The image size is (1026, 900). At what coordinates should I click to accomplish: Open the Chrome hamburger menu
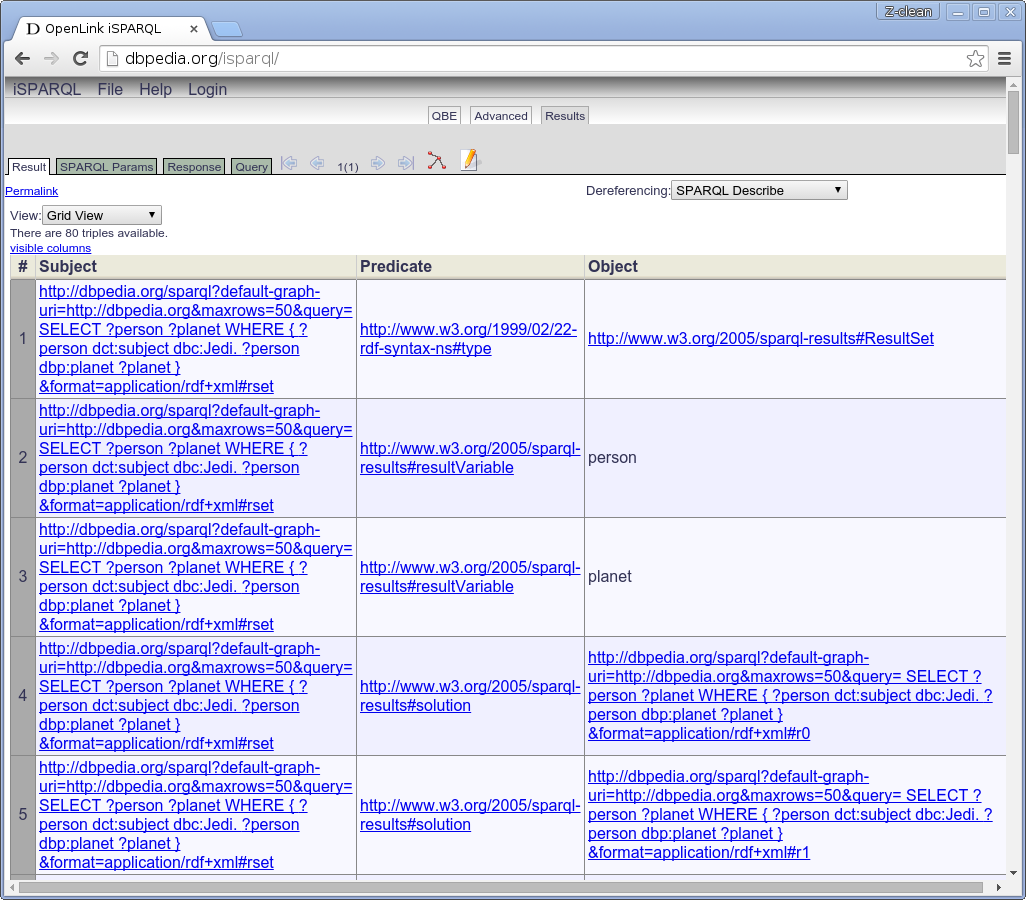tap(1005, 59)
